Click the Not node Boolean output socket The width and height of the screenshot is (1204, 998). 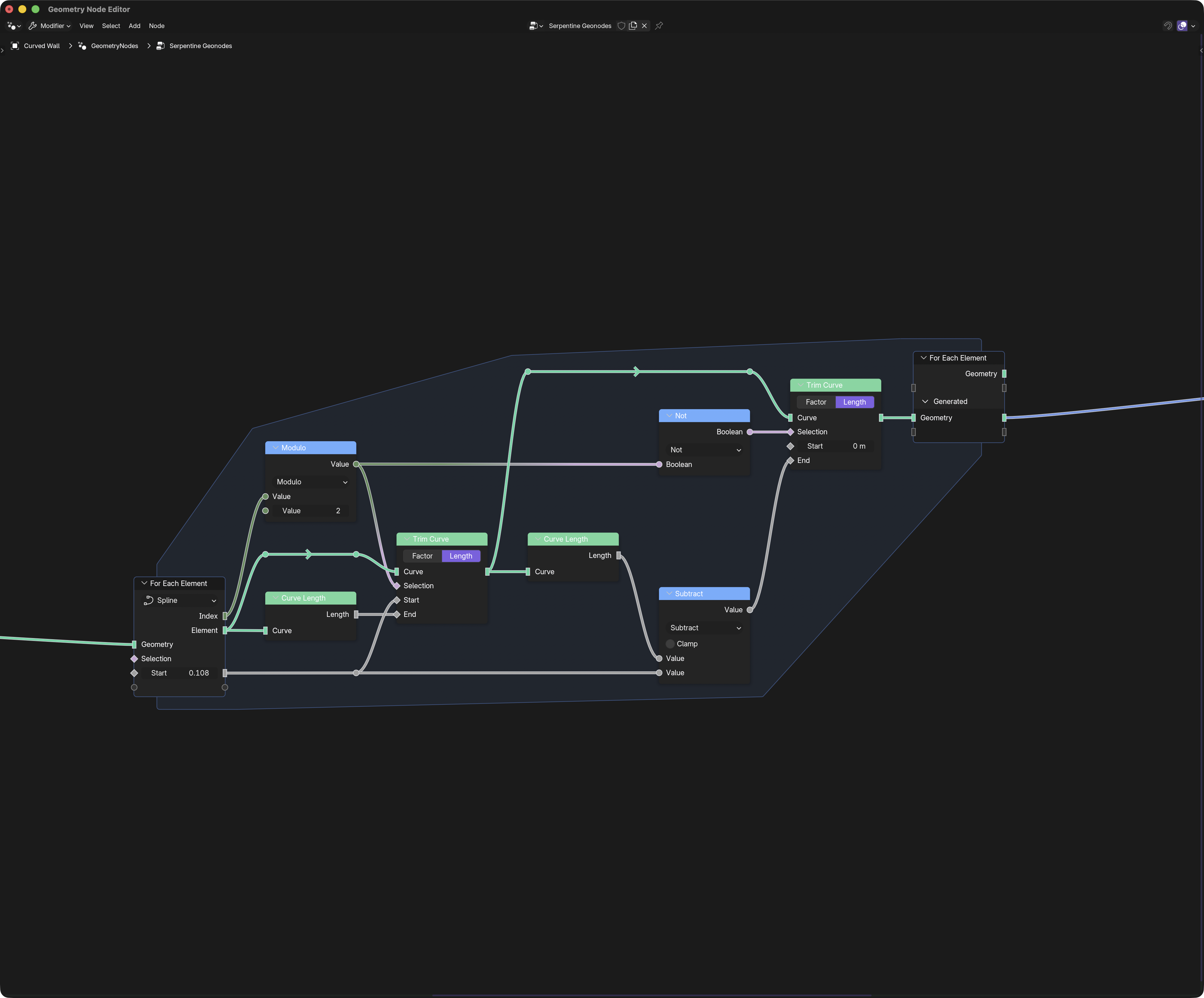(750, 432)
